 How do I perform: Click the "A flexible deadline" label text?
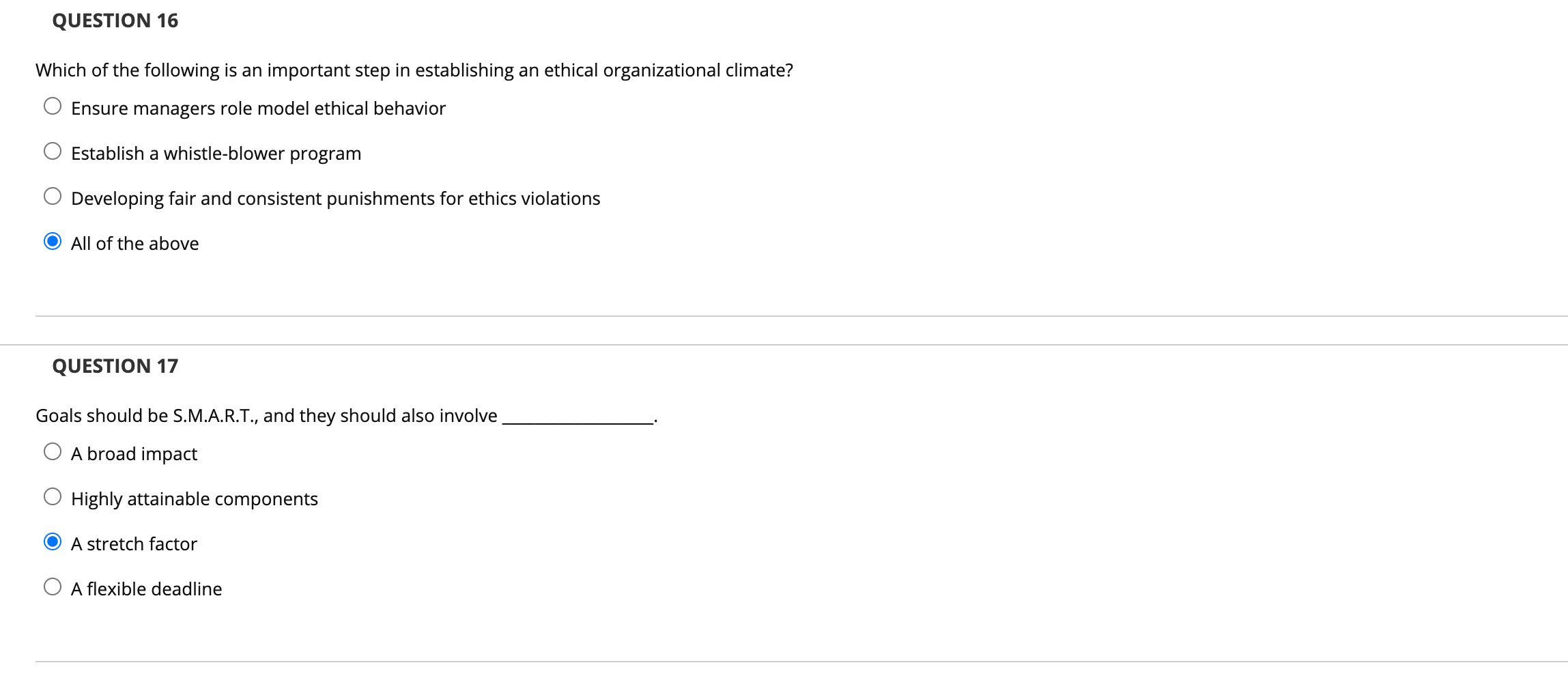146,588
